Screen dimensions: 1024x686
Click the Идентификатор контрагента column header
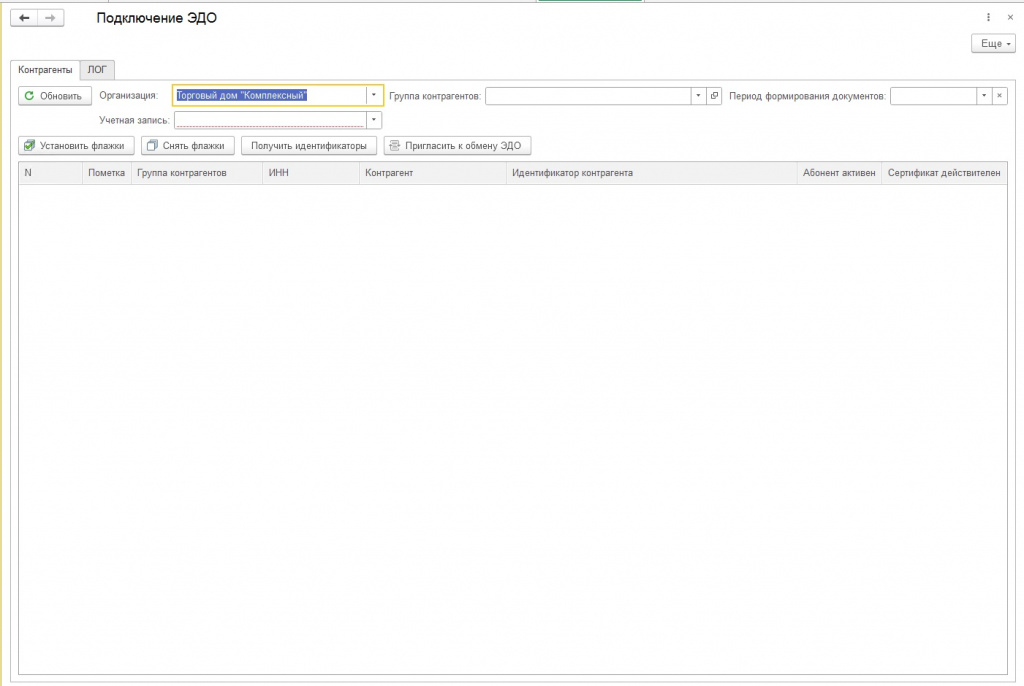[651, 173]
